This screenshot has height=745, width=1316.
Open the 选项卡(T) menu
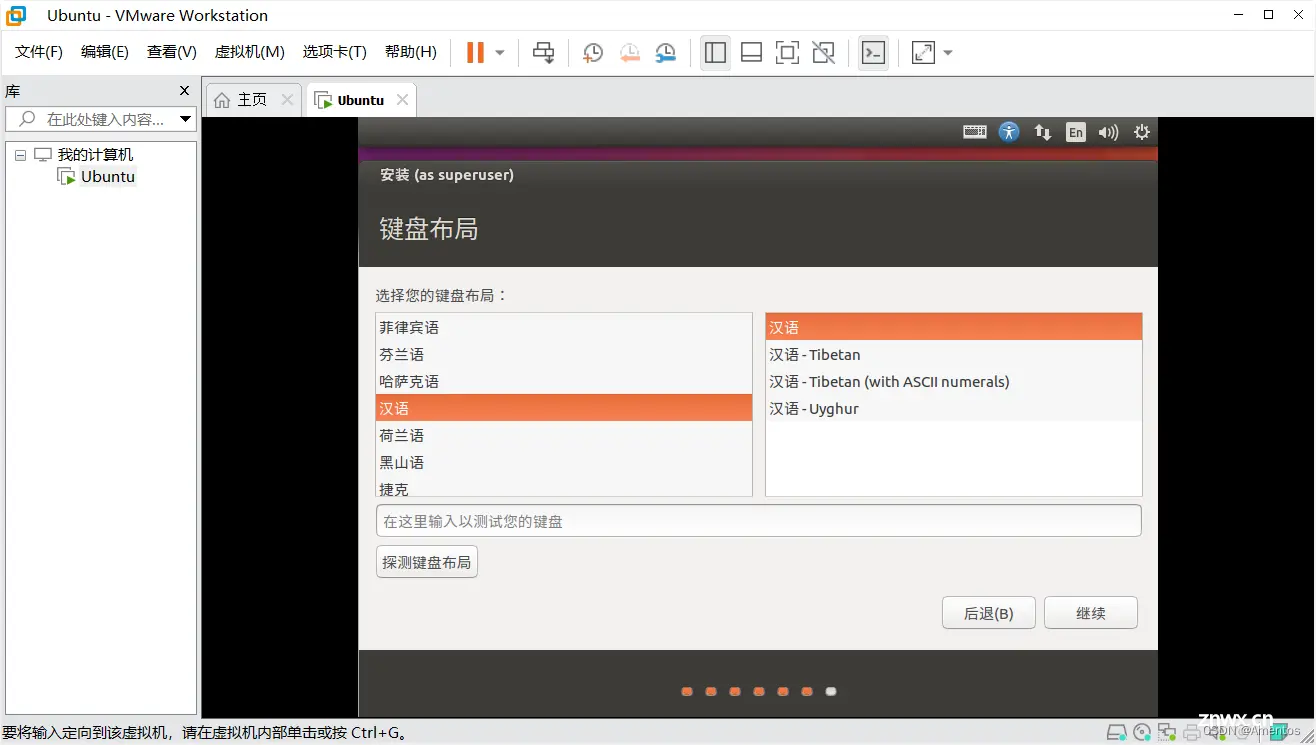coord(335,52)
